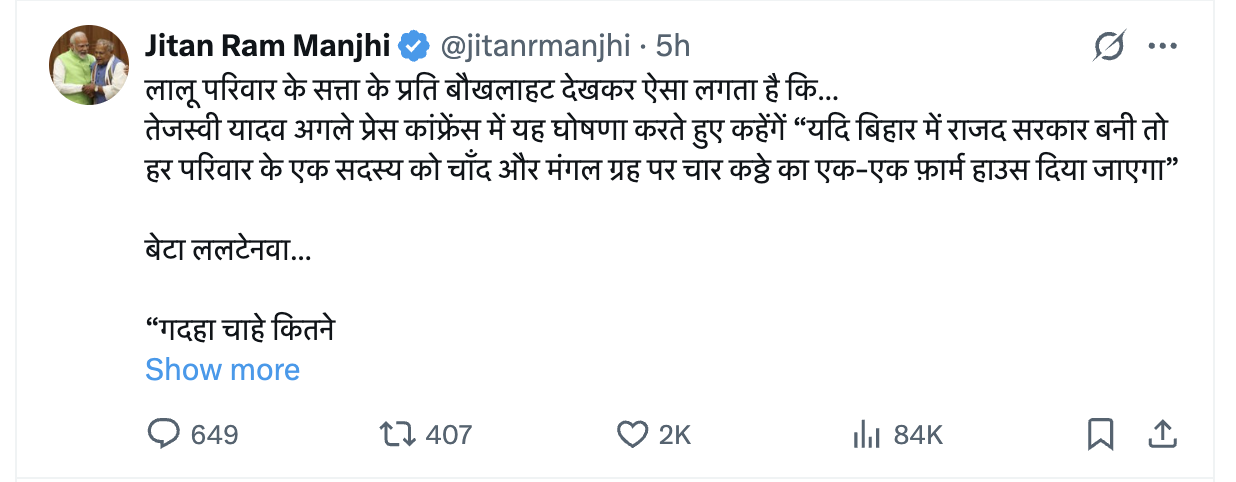Open the three-dot more options menu
This screenshot has width=1236, height=482.
1162,46
